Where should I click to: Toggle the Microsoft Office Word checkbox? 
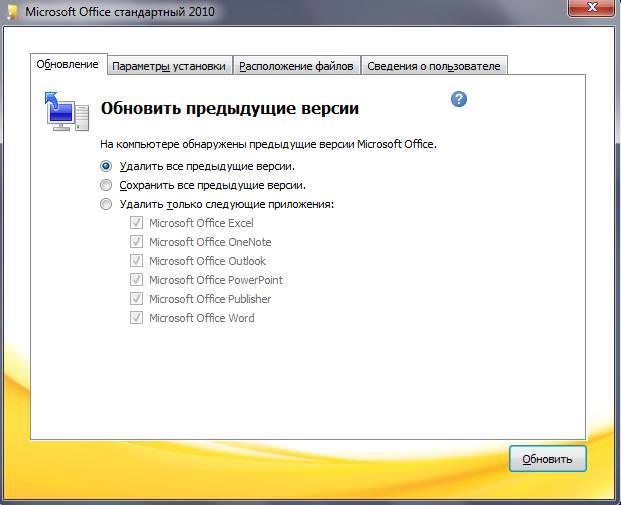pos(136,318)
